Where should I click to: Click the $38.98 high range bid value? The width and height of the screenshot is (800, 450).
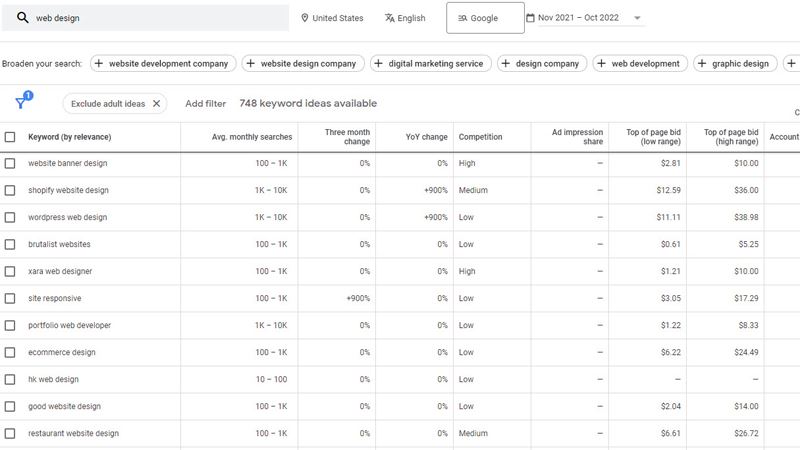coord(746,217)
